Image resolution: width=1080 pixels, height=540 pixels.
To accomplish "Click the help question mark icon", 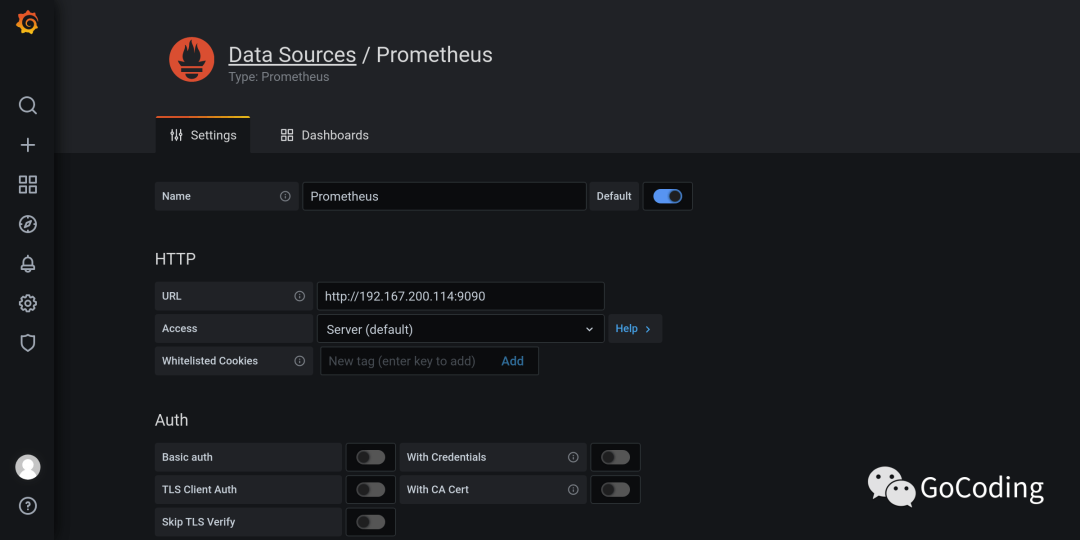I will pyautogui.click(x=28, y=505).
